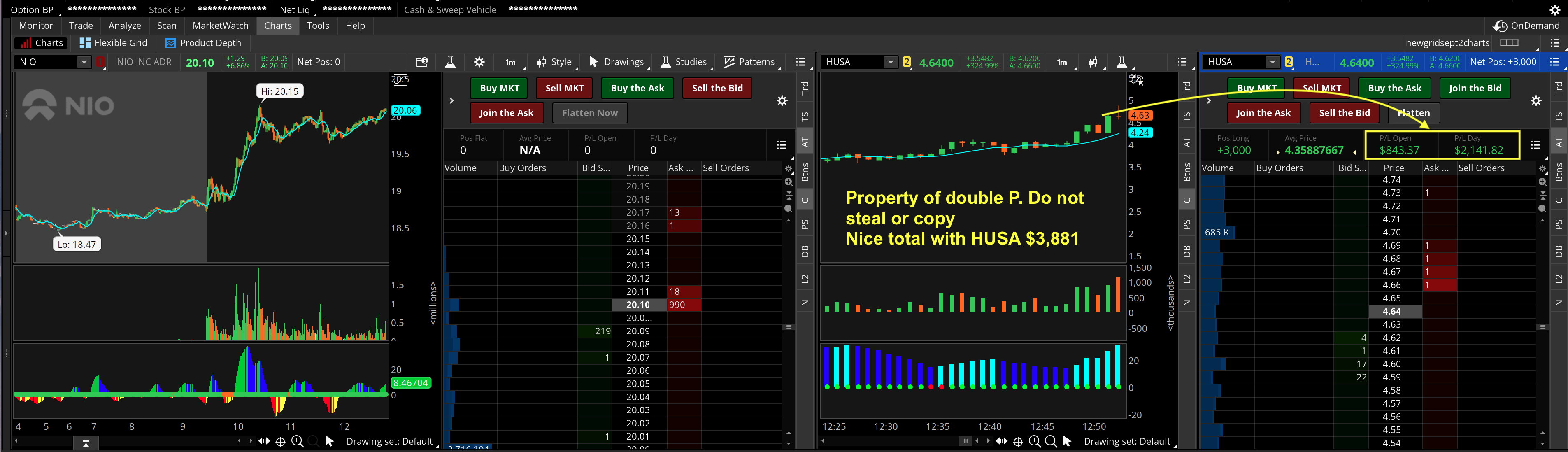1568x452 pixels.
Task: Click zoom-out magnifier under HUSA chart
Action: (x=1051, y=442)
